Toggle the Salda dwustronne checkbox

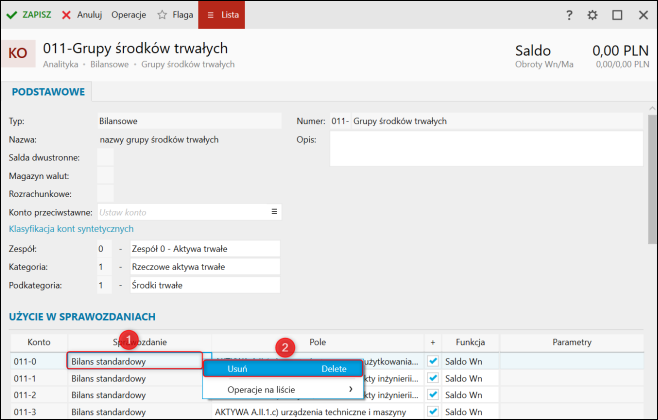click(105, 158)
